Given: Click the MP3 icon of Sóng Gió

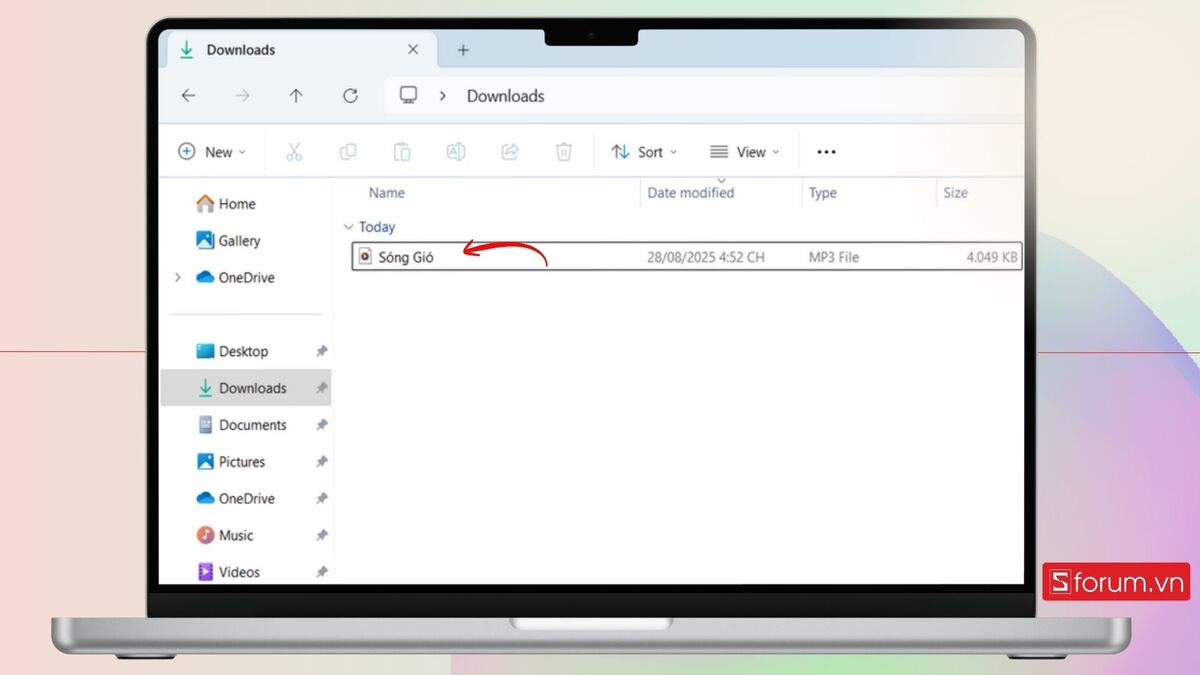Looking at the screenshot, I should pos(365,257).
